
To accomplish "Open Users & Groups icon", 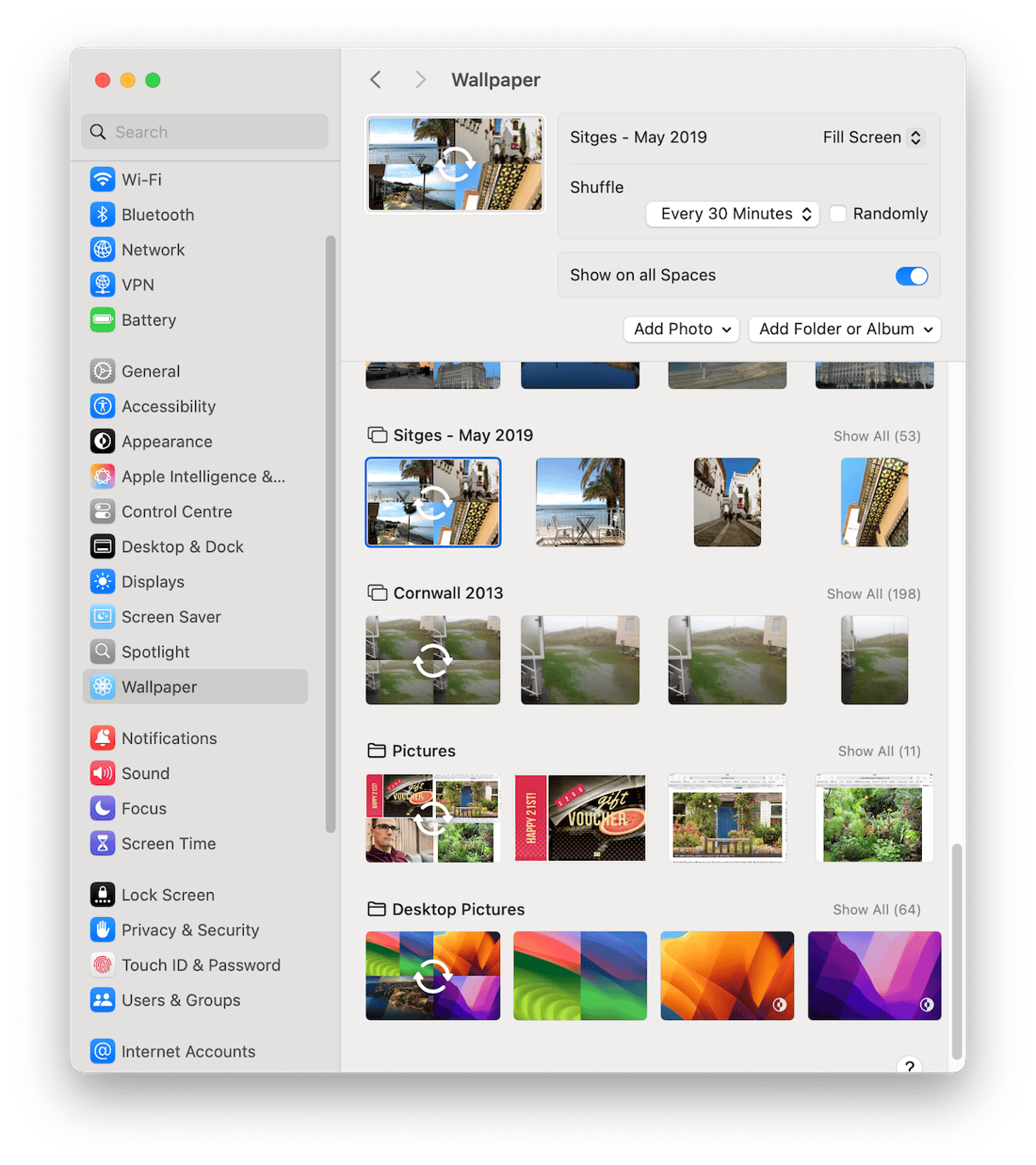I will [102, 1000].
